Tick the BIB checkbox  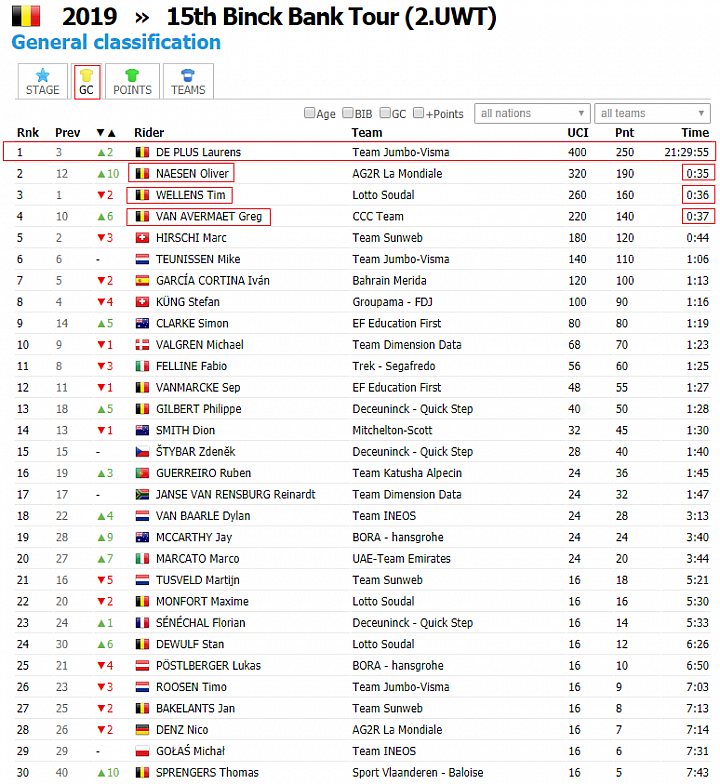coord(348,113)
